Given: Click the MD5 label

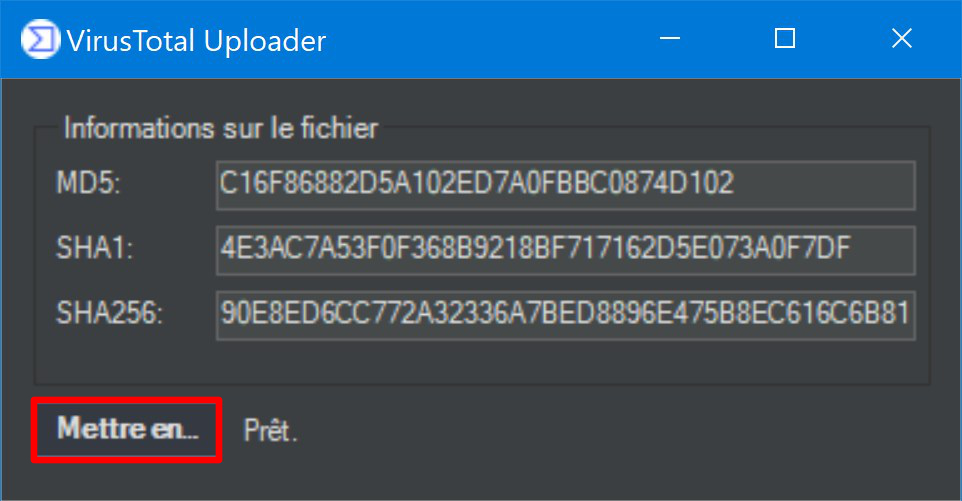Looking at the screenshot, I should pyautogui.click(x=88, y=183).
